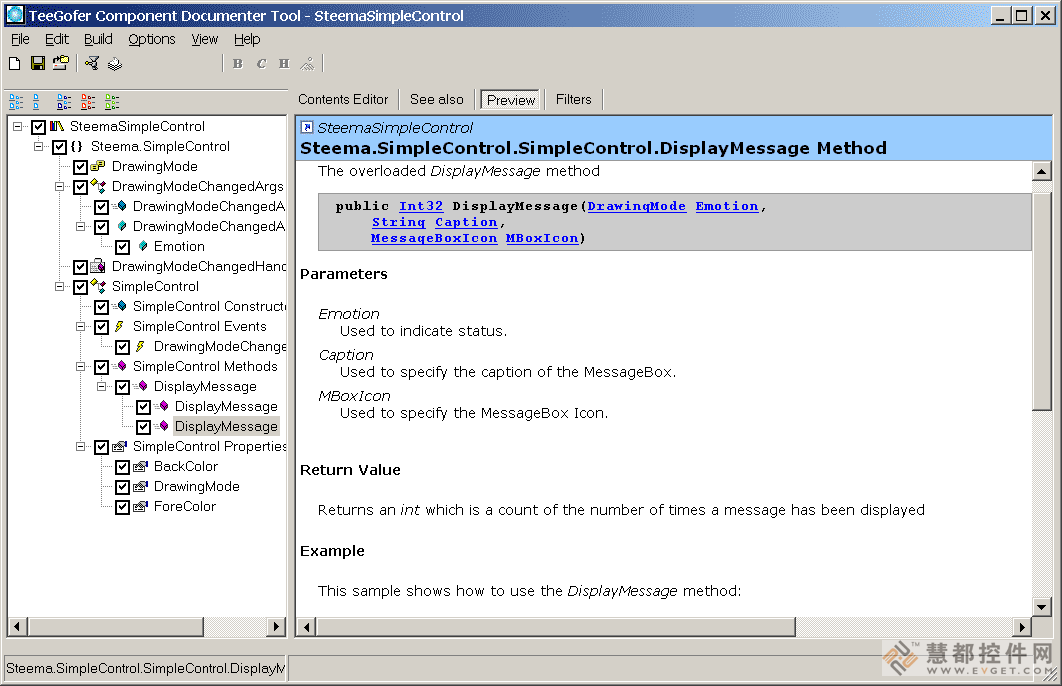Click the preview pane vertical scrollbar thumb
This screenshot has height=686, width=1062.
1042,302
